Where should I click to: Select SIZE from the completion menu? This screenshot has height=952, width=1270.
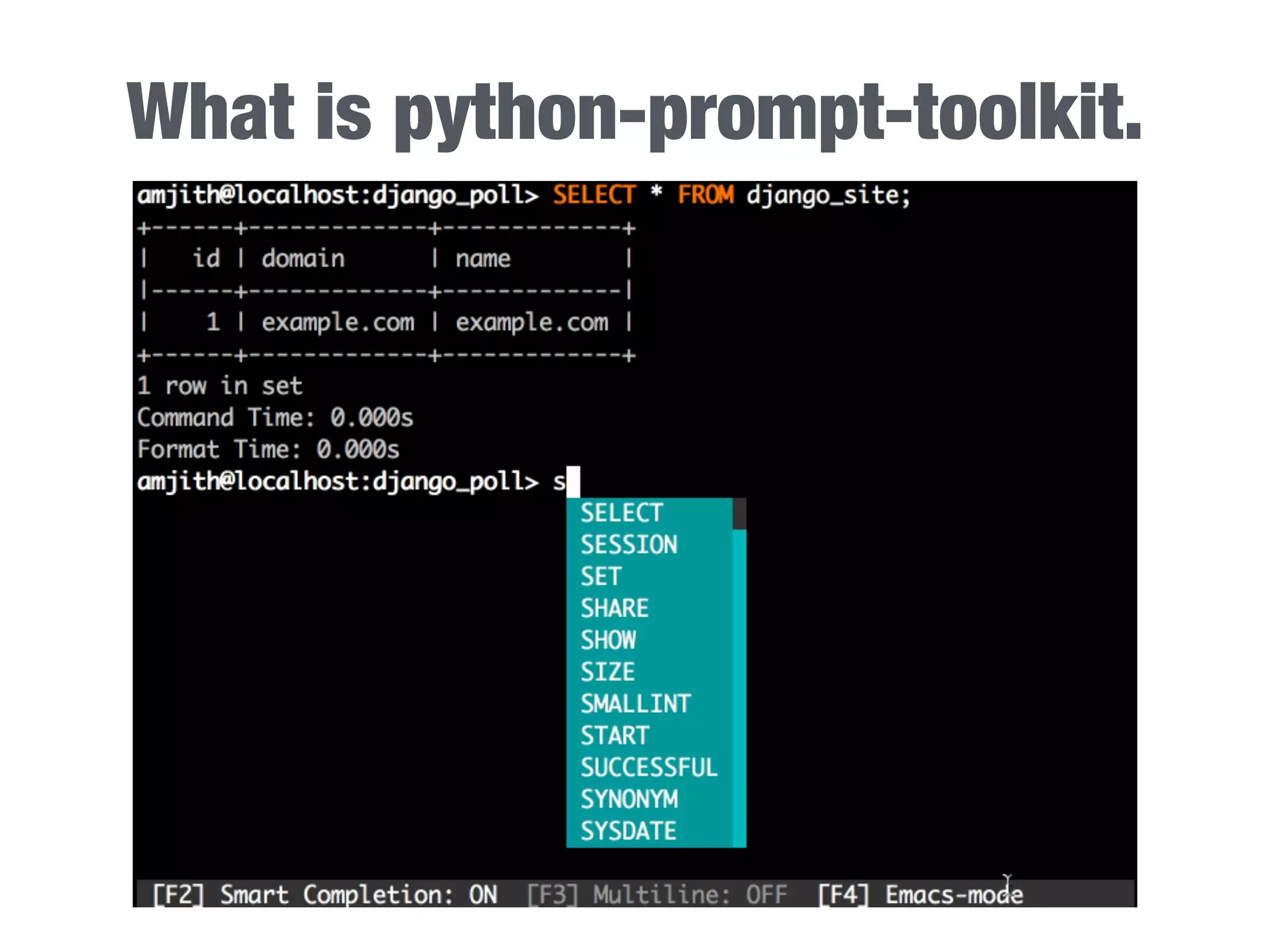click(x=608, y=672)
